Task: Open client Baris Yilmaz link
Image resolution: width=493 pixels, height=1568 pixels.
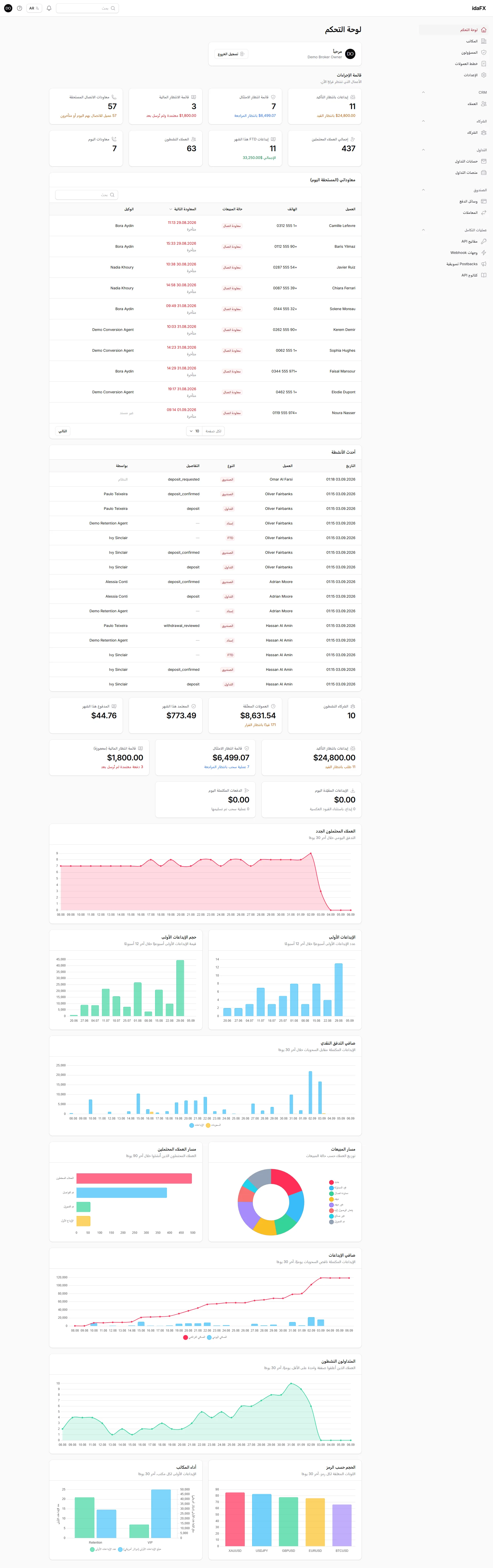Action: coord(345,246)
